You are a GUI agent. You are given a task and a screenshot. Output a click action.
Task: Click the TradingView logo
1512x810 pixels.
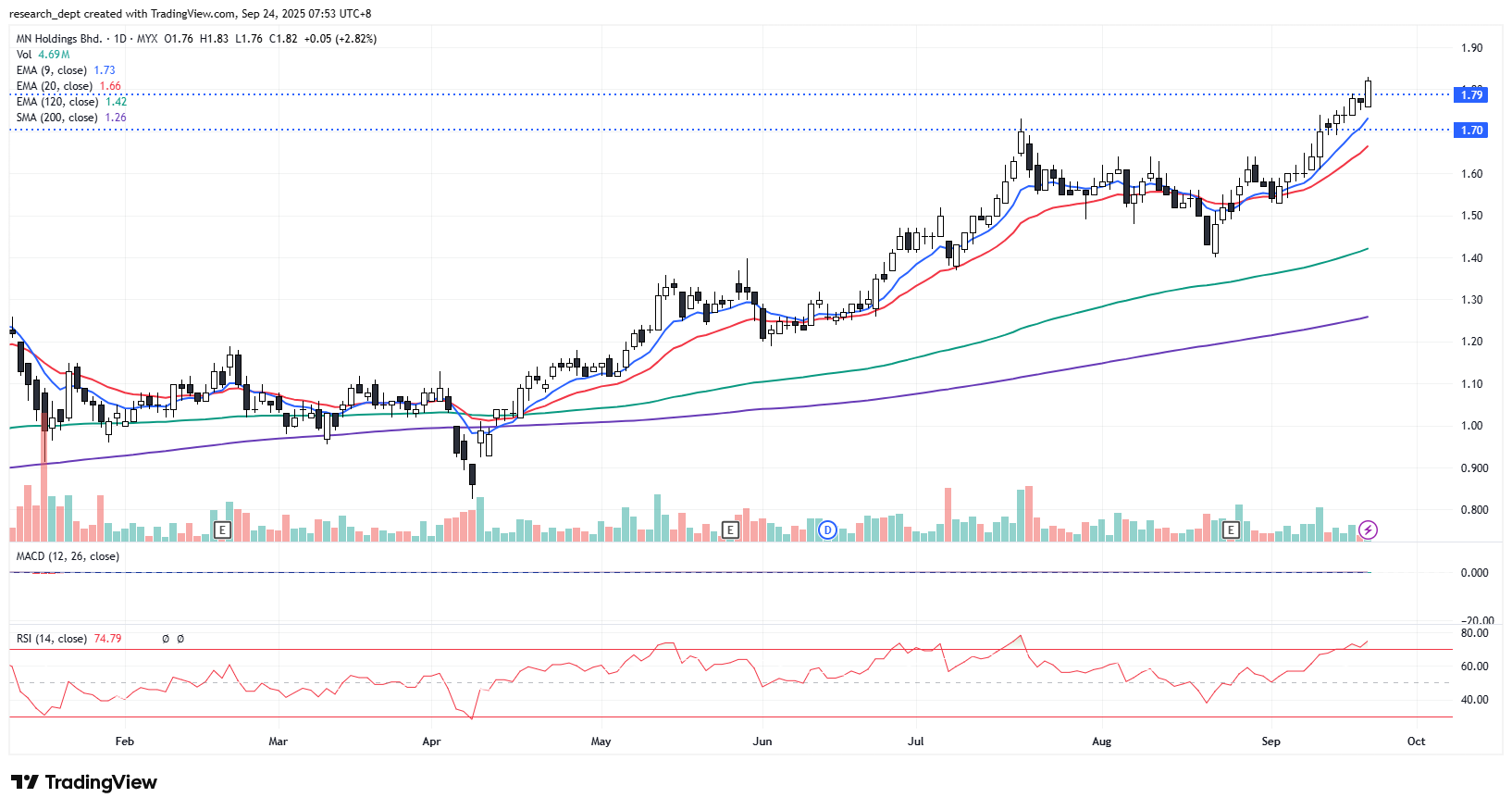click(84, 782)
